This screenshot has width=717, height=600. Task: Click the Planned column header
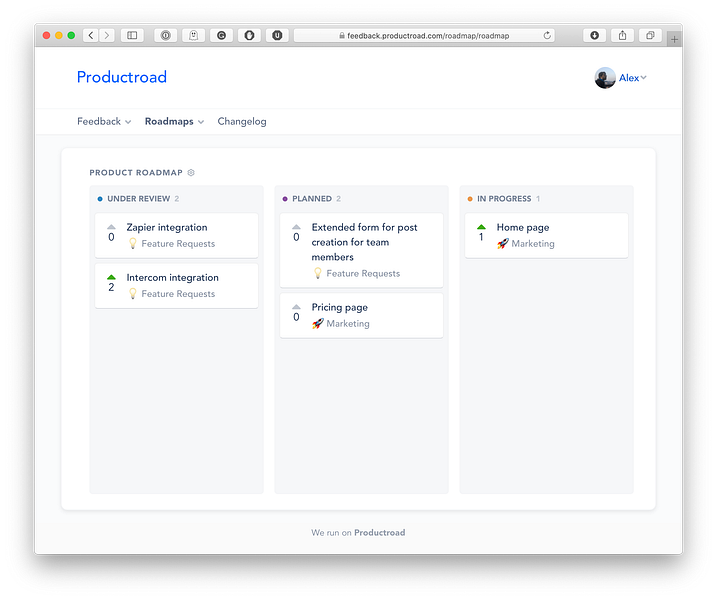click(312, 198)
